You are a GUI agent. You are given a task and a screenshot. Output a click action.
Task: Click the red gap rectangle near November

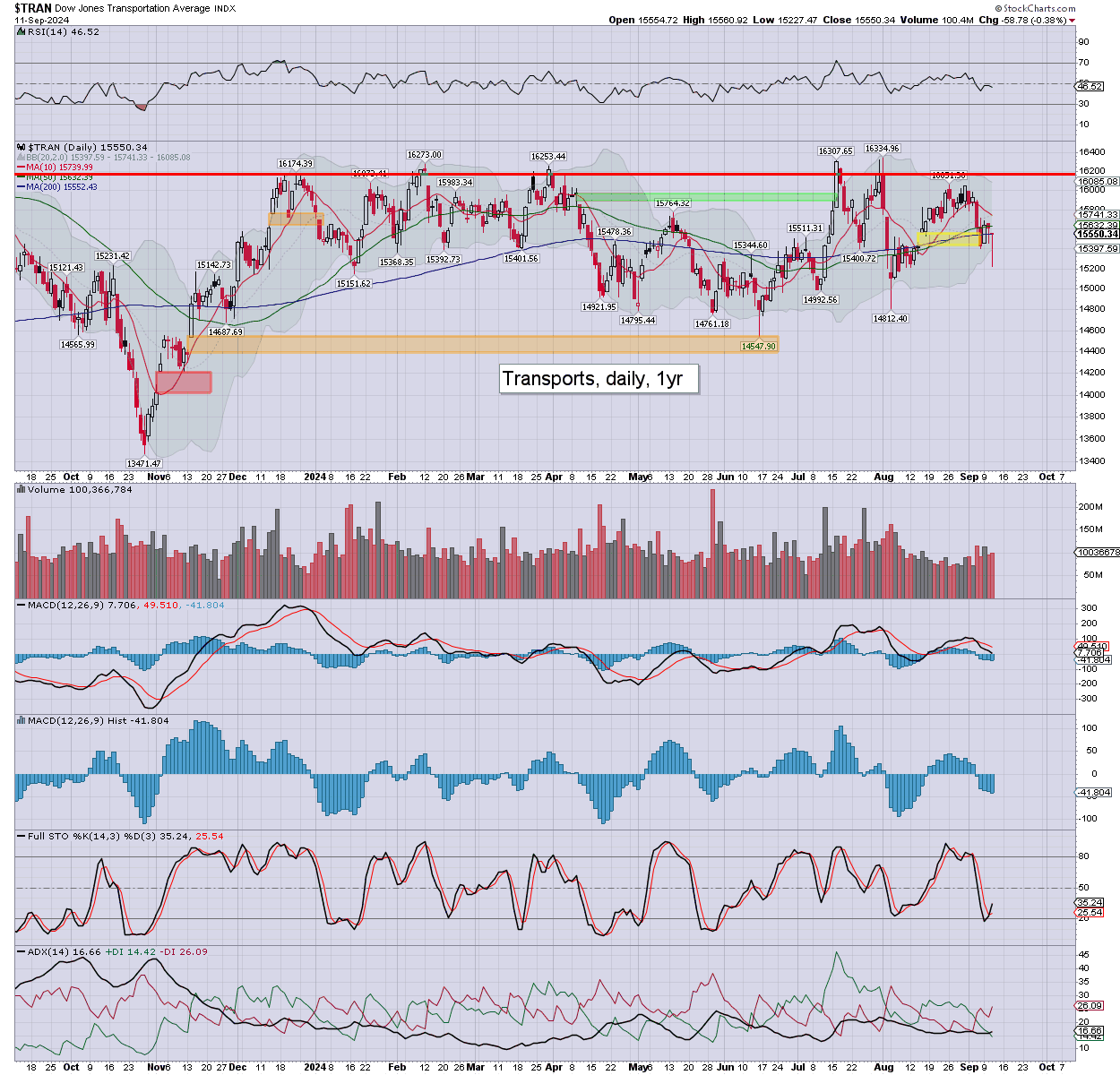[x=184, y=383]
